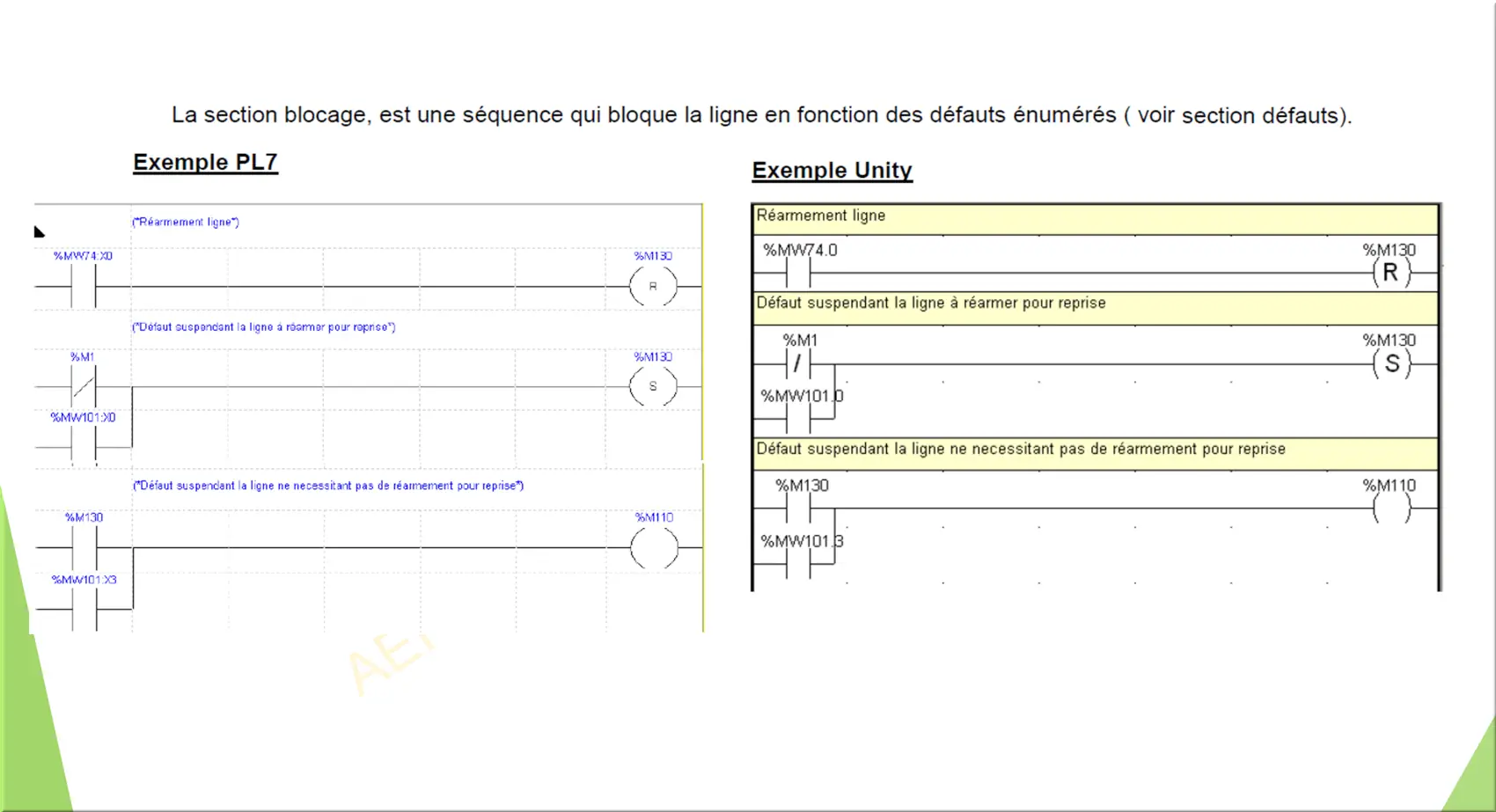
Task: Click the %MW74.0 label in Unity
Action: (x=800, y=250)
